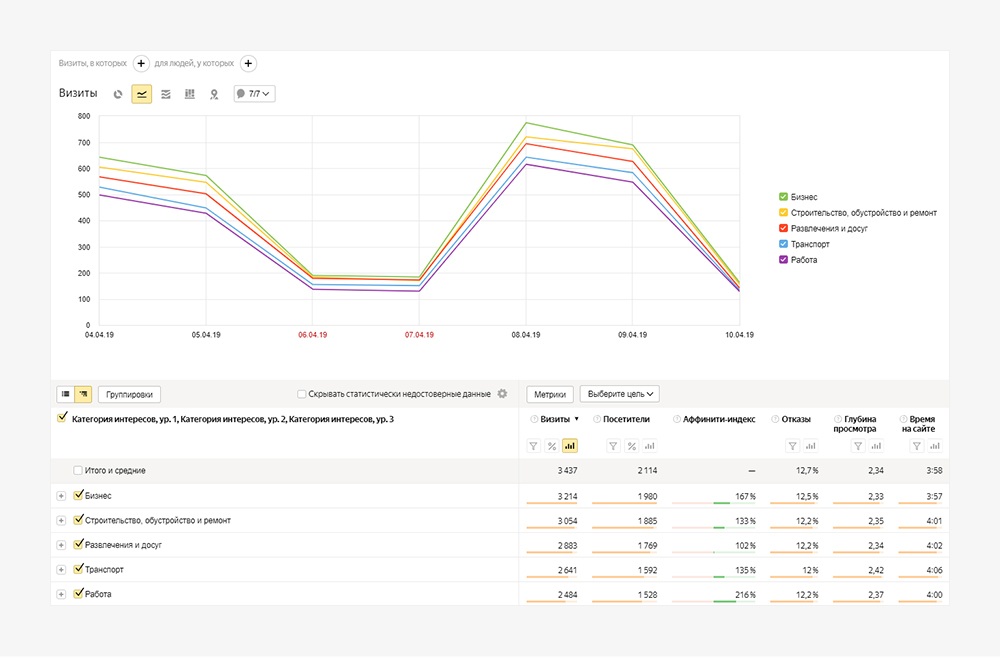The image size is (1000, 657).
Task: Click the green Бизнес legend swatch
Action: click(783, 197)
